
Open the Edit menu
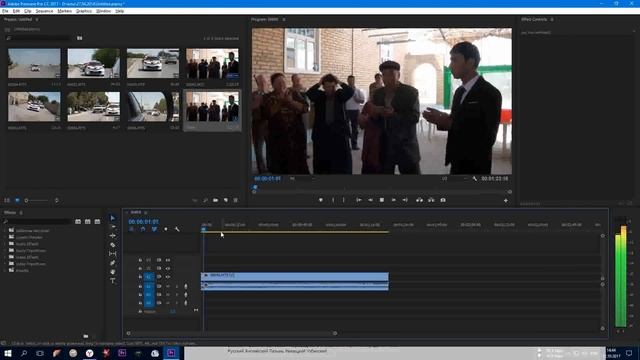[x=16, y=11]
